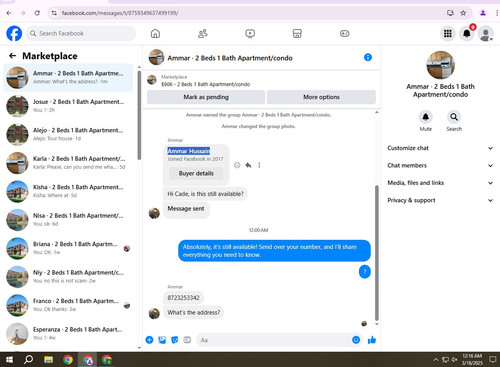Open File Explorer from taskbar

[x=49, y=359]
